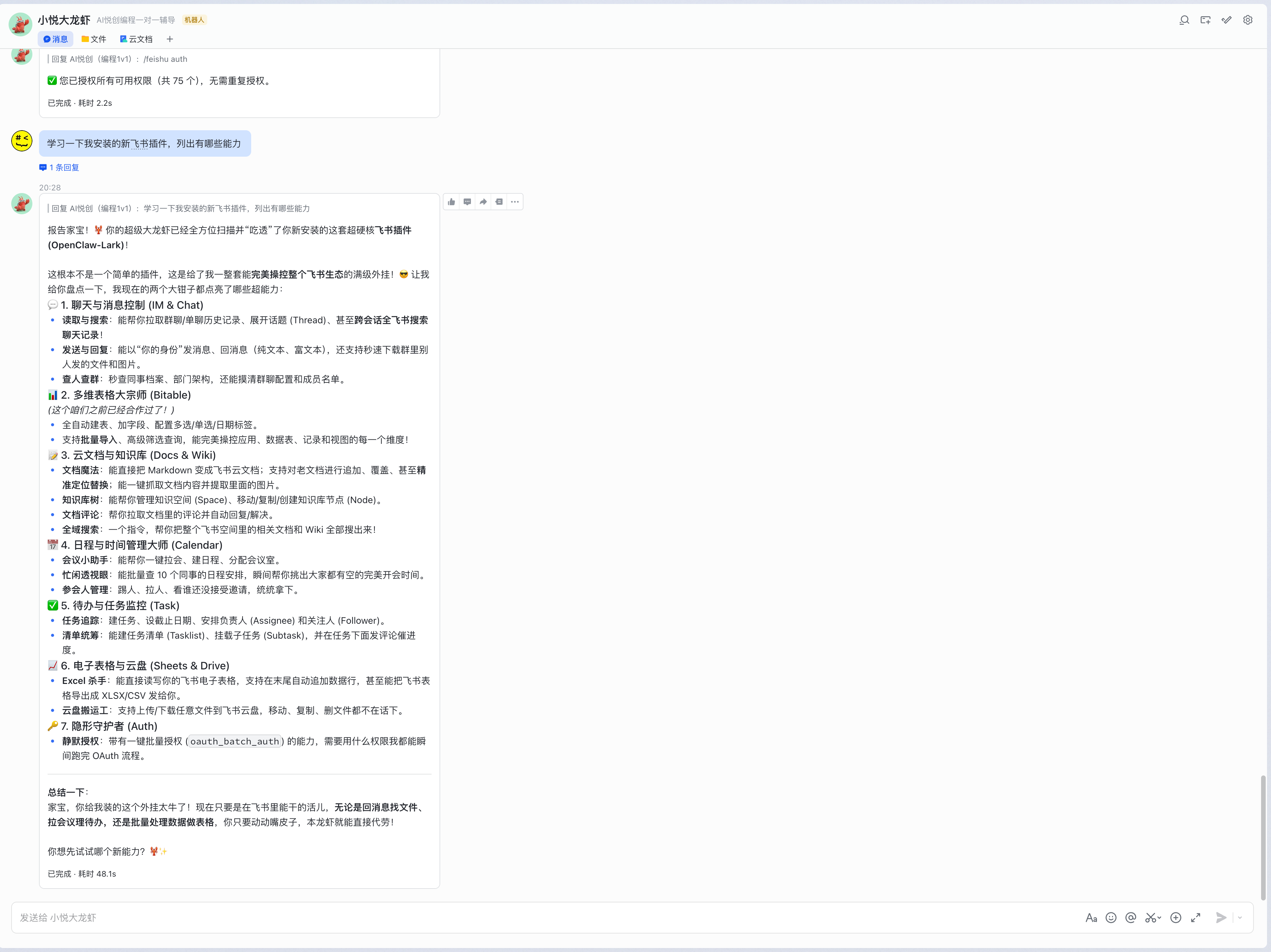This screenshot has width=1271, height=952.
Task: Click the status text '已完成 · 耗时 2.2s'
Action: point(80,103)
